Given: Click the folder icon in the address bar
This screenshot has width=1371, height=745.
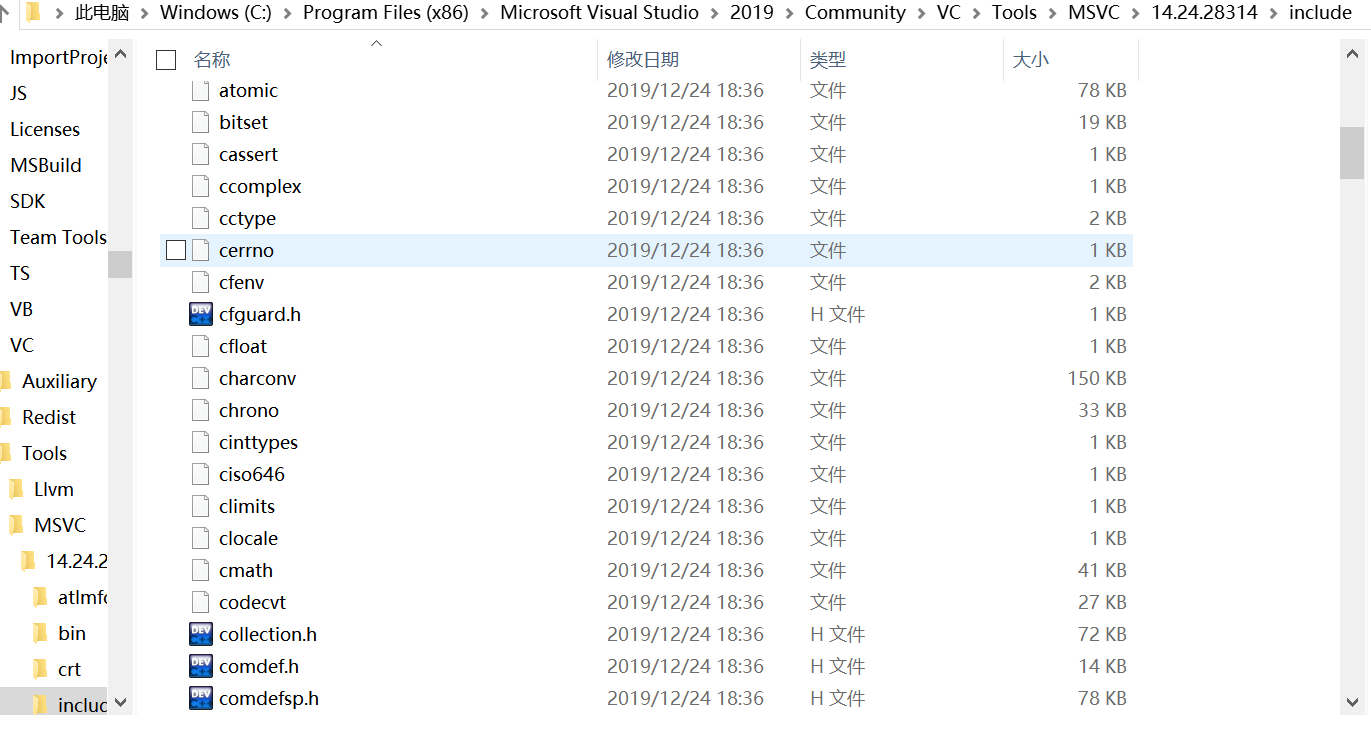Looking at the screenshot, I should (x=33, y=12).
